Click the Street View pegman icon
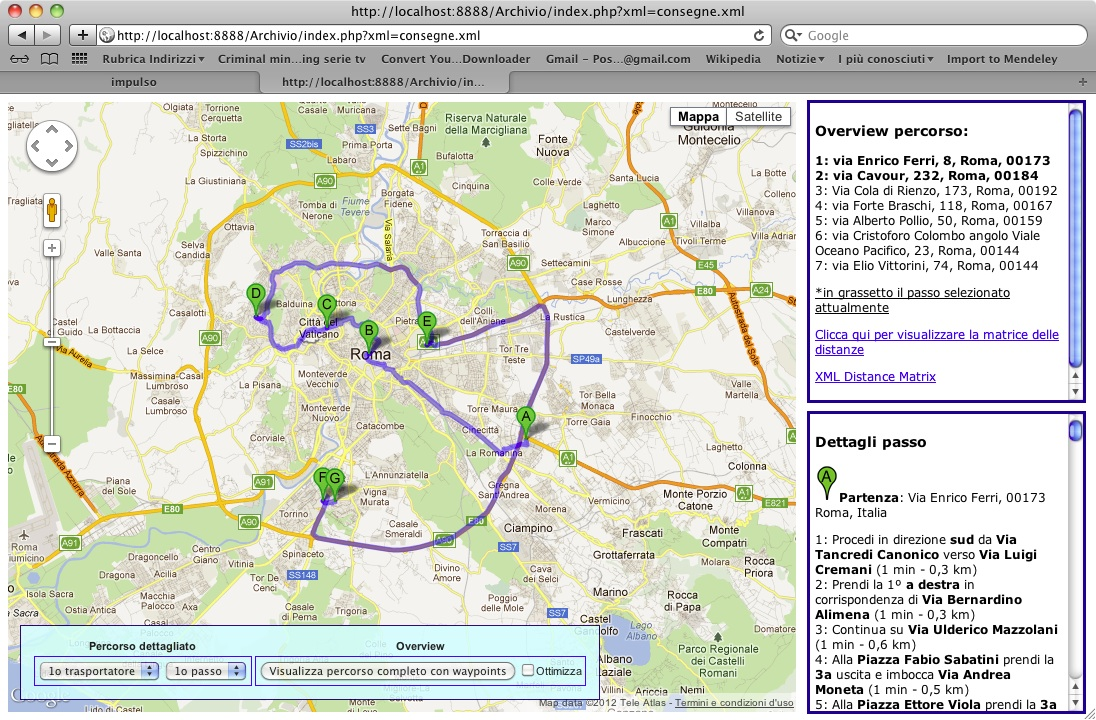 coord(52,210)
